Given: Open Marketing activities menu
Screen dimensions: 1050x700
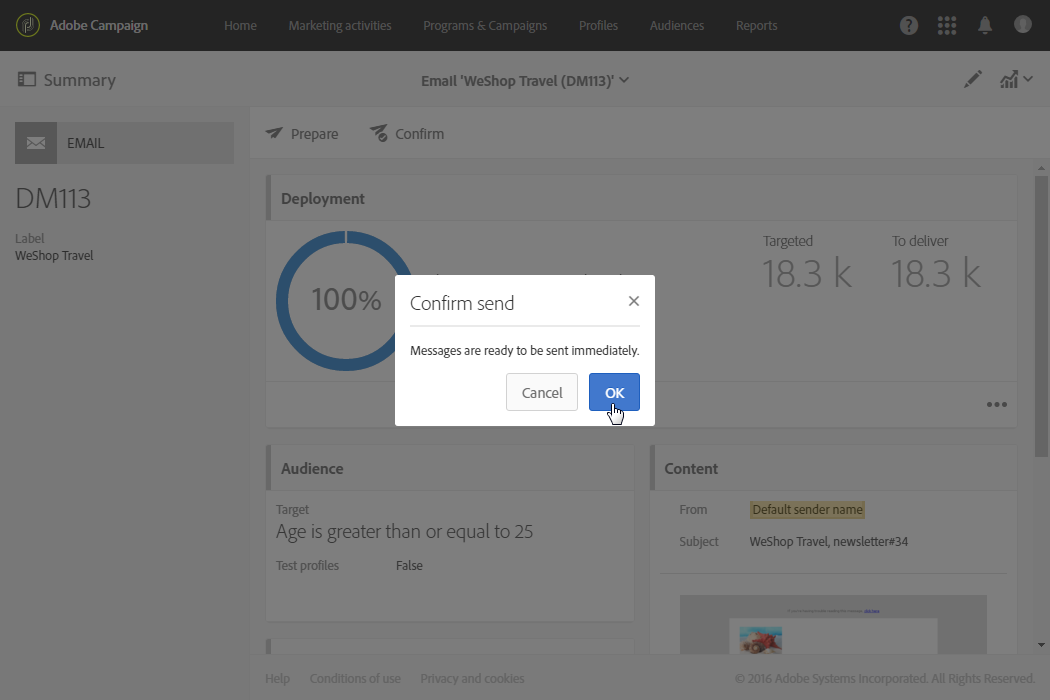Looking at the screenshot, I should point(340,25).
